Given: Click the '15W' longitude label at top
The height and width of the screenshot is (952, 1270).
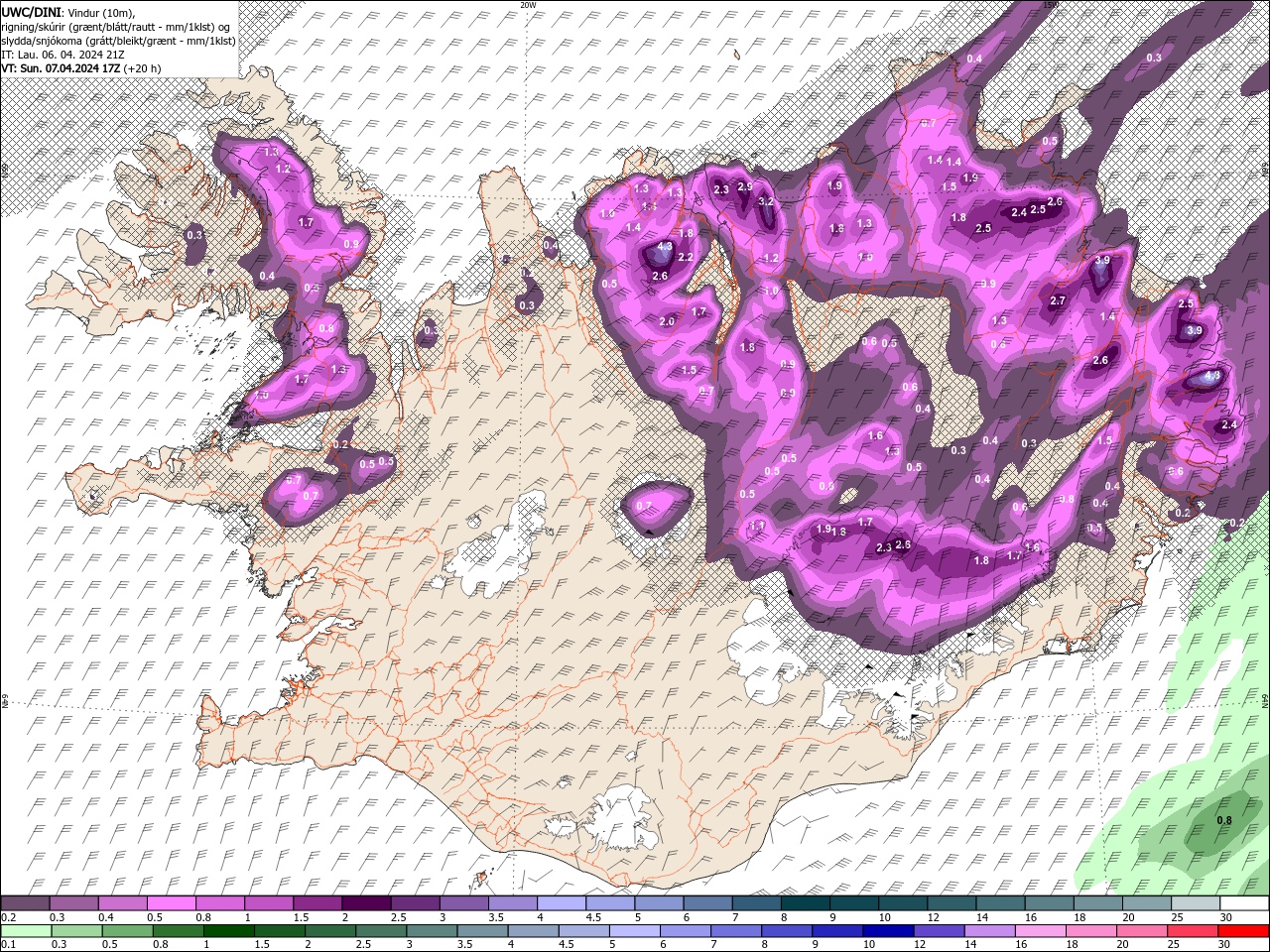Looking at the screenshot, I should [x=1052, y=5].
